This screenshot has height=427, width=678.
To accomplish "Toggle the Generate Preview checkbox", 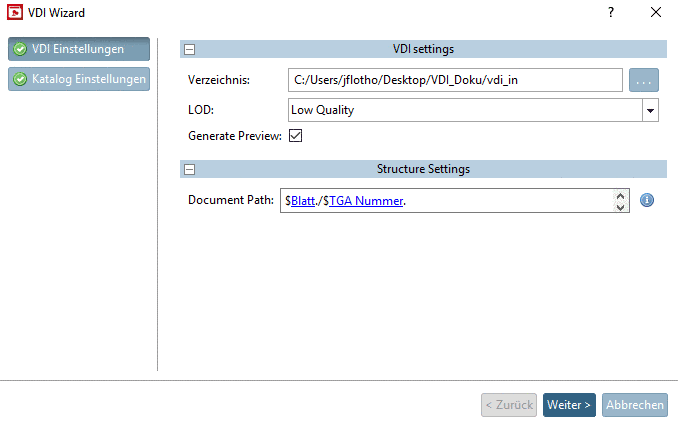I will [295, 135].
